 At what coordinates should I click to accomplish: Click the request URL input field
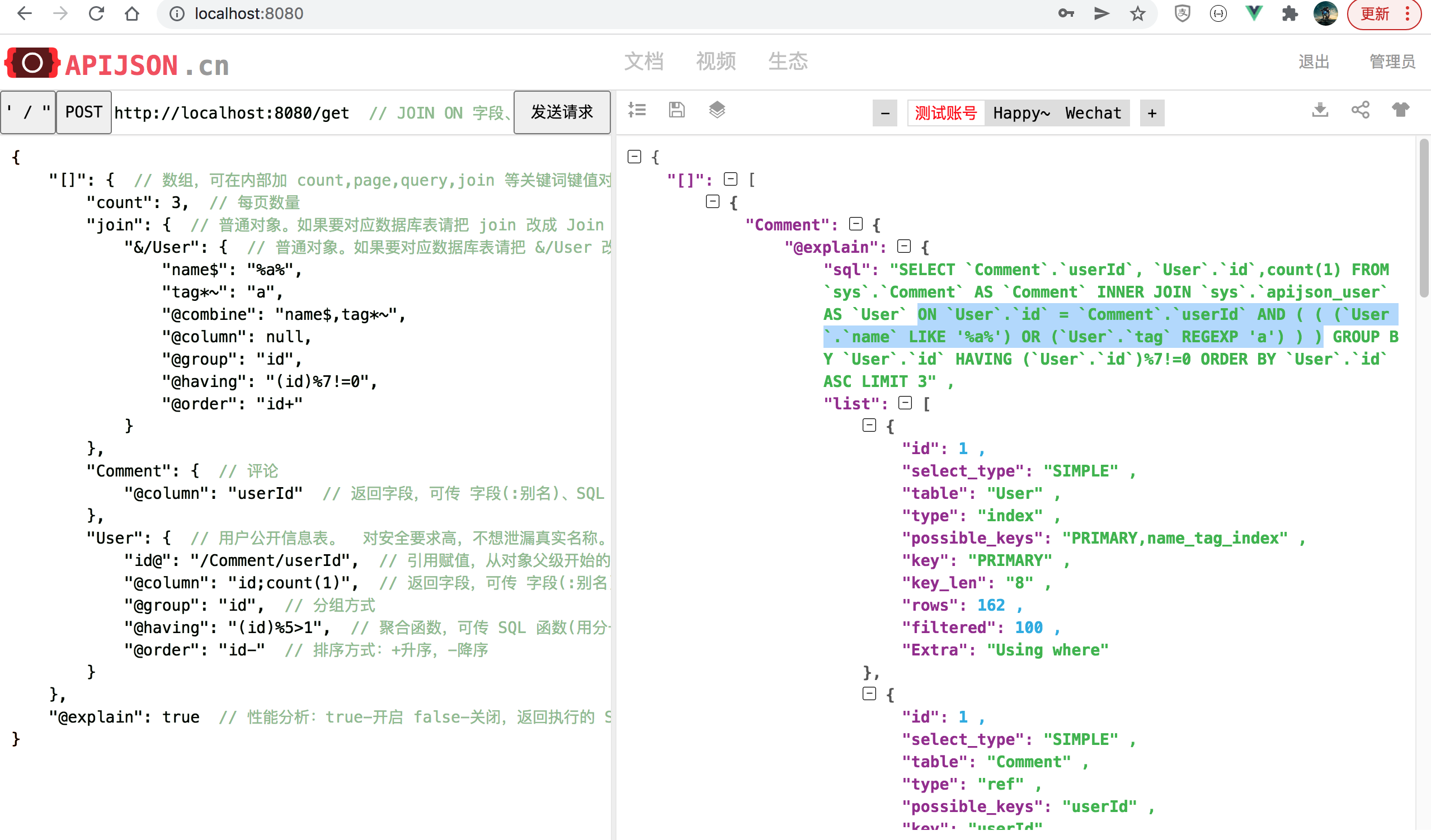[232, 113]
